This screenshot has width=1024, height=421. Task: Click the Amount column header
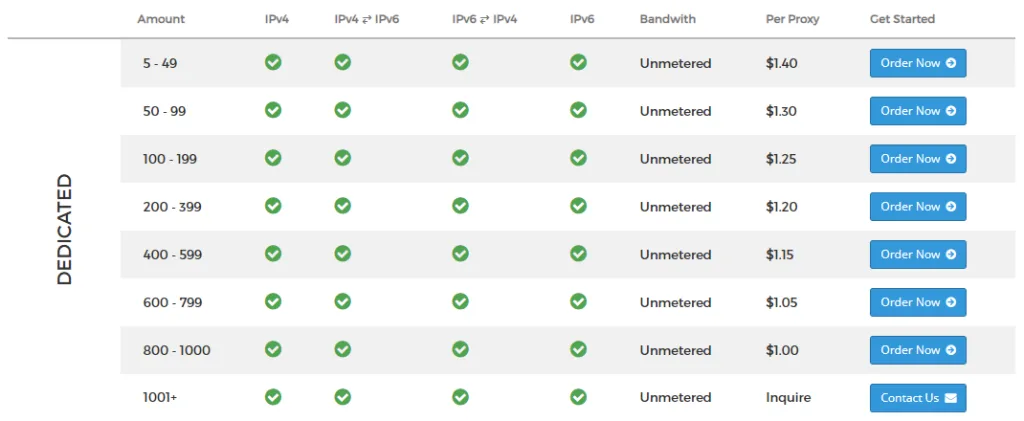pos(161,19)
